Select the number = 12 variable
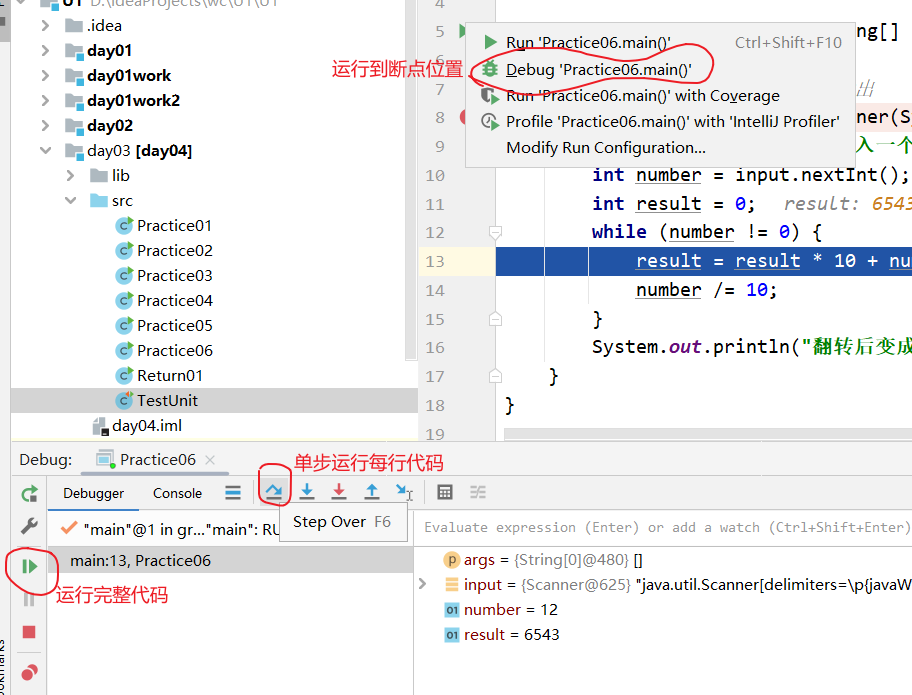912x695 pixels. 663,610
